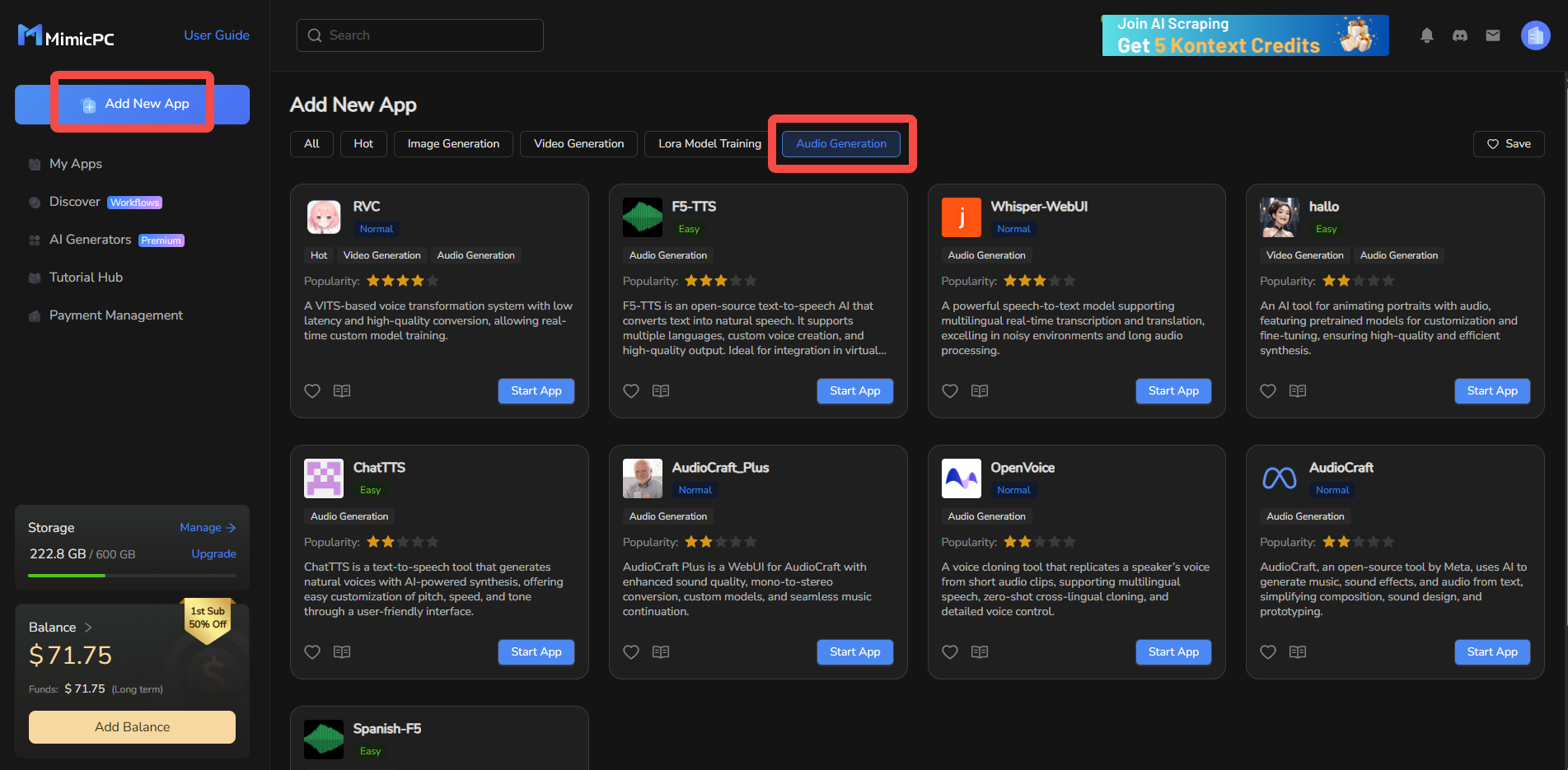
Task: Start the ChatTTS app
Action: [x=536, y=652]
